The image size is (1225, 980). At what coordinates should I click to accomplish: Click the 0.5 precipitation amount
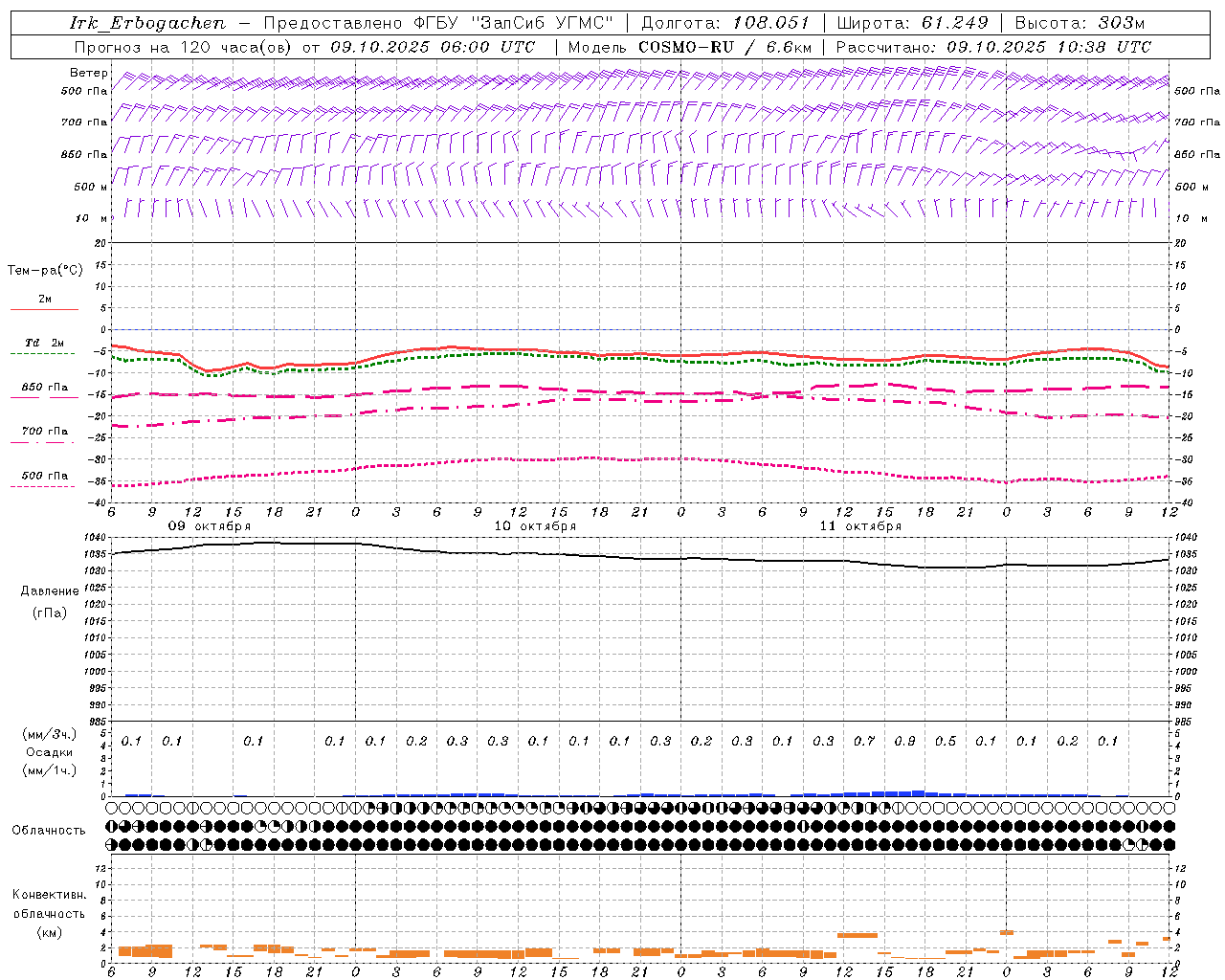tap(946, 742)
